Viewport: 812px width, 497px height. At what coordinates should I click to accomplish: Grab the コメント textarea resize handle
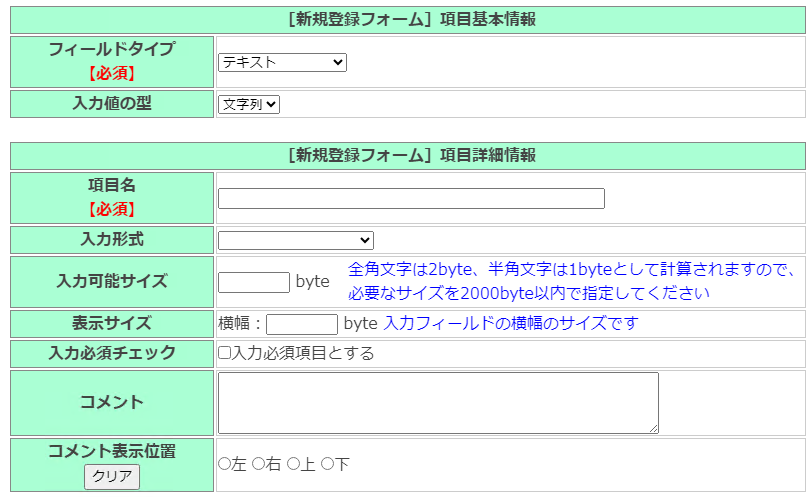(x=654, y=429)
